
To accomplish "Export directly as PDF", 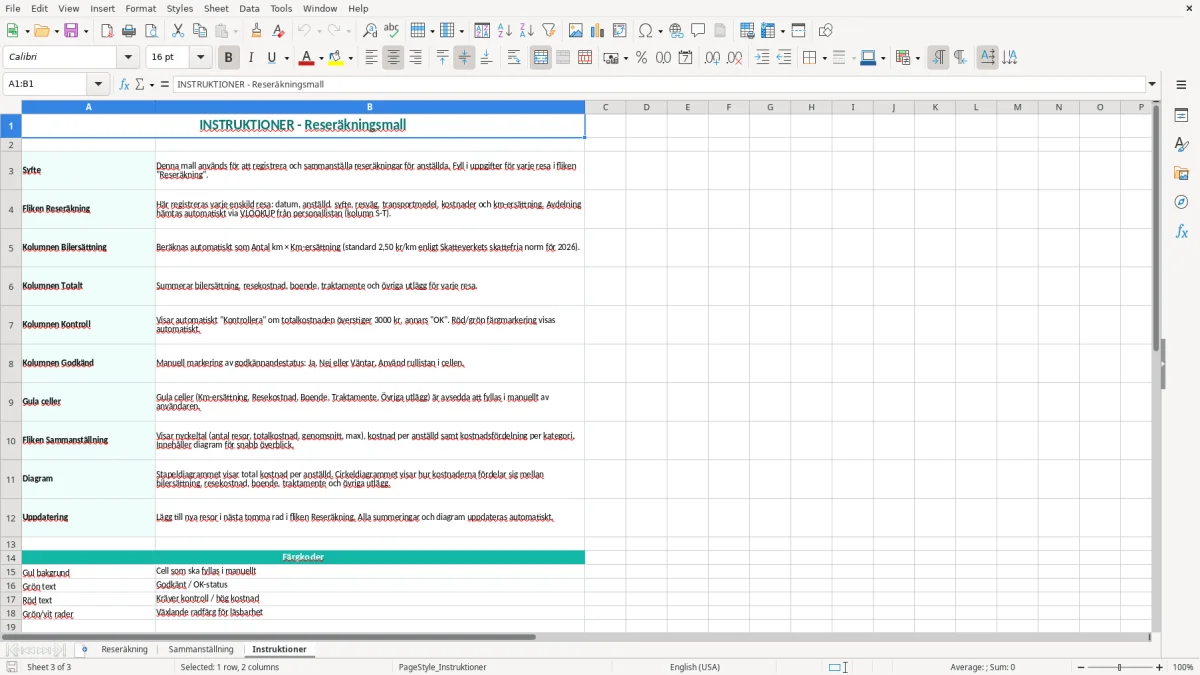I will coord(107,31).
